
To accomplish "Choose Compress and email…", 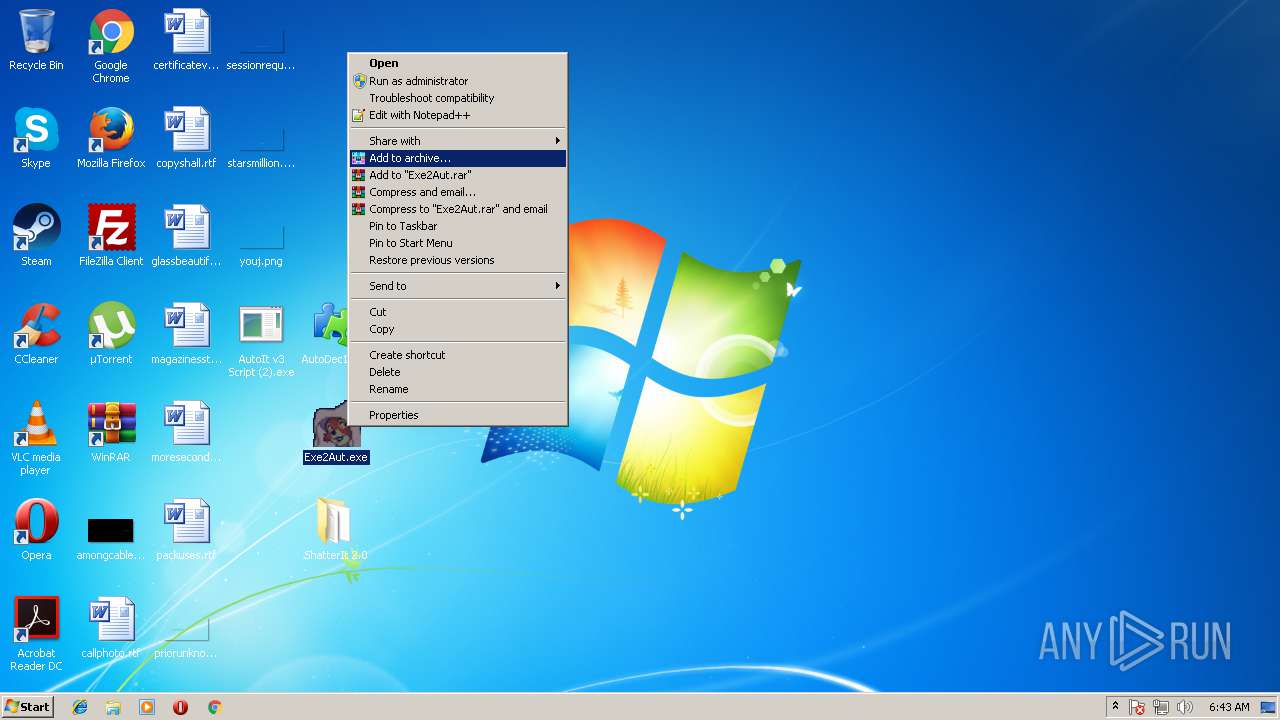I will click(458, 192).
